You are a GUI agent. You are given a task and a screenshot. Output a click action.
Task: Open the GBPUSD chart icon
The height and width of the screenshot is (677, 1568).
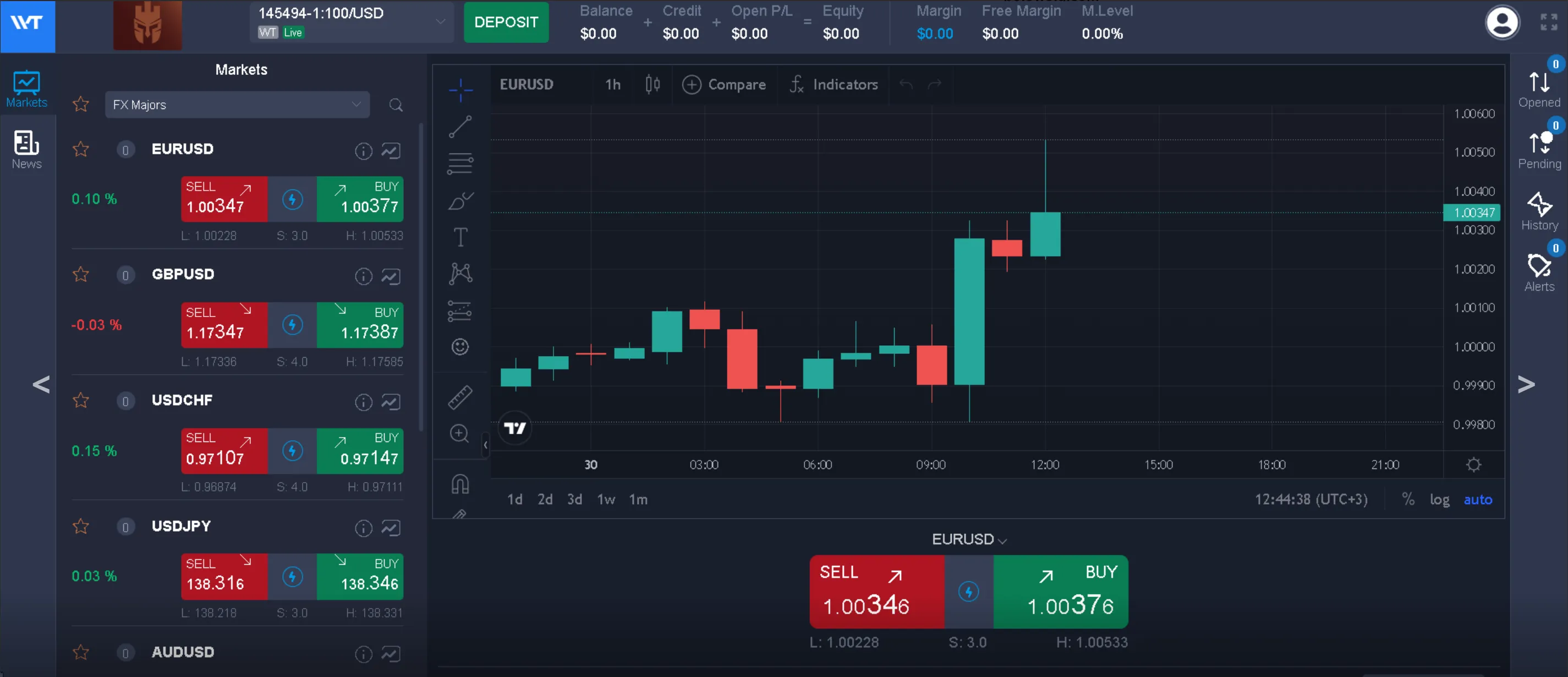[391, 276]
